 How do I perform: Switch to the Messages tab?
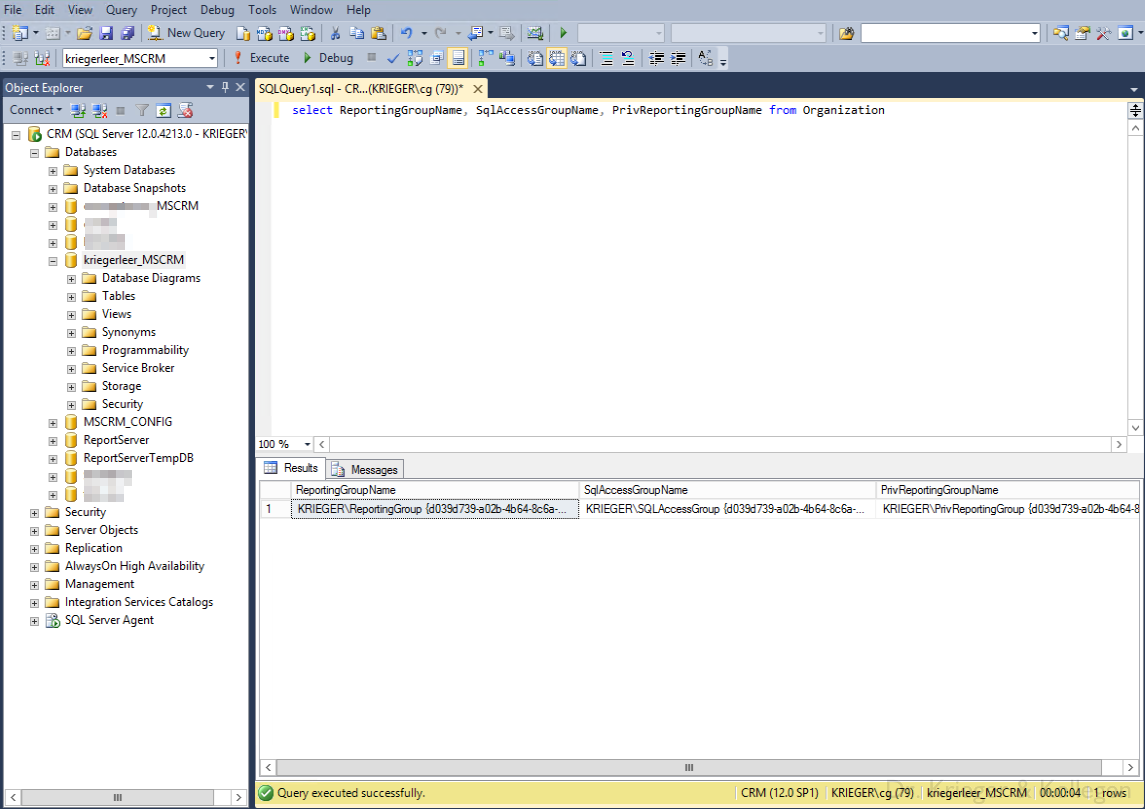[366, 469]
